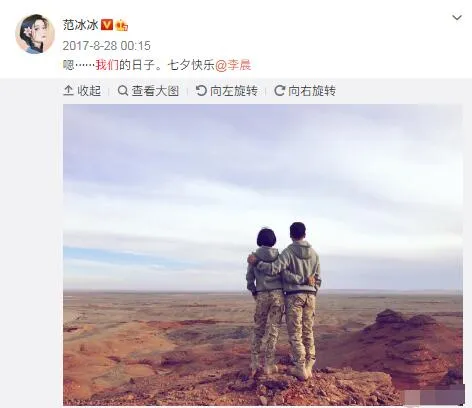
Task: Open 范冰冰's round profile avatar
Action: pos(35,34)
